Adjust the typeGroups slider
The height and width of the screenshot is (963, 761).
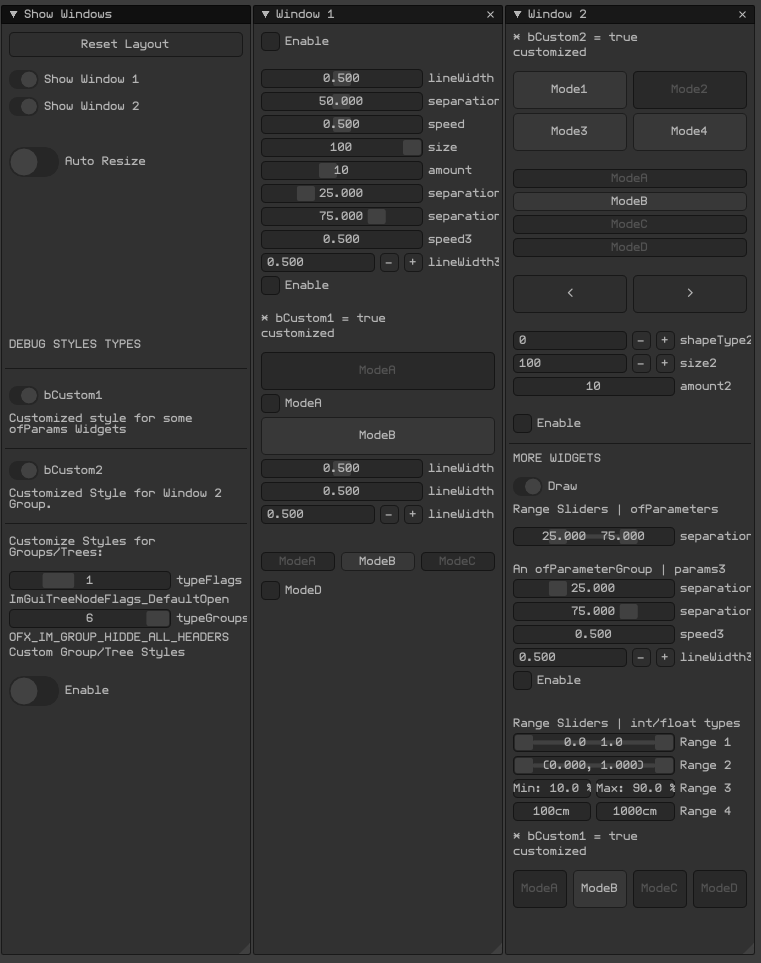90,618
